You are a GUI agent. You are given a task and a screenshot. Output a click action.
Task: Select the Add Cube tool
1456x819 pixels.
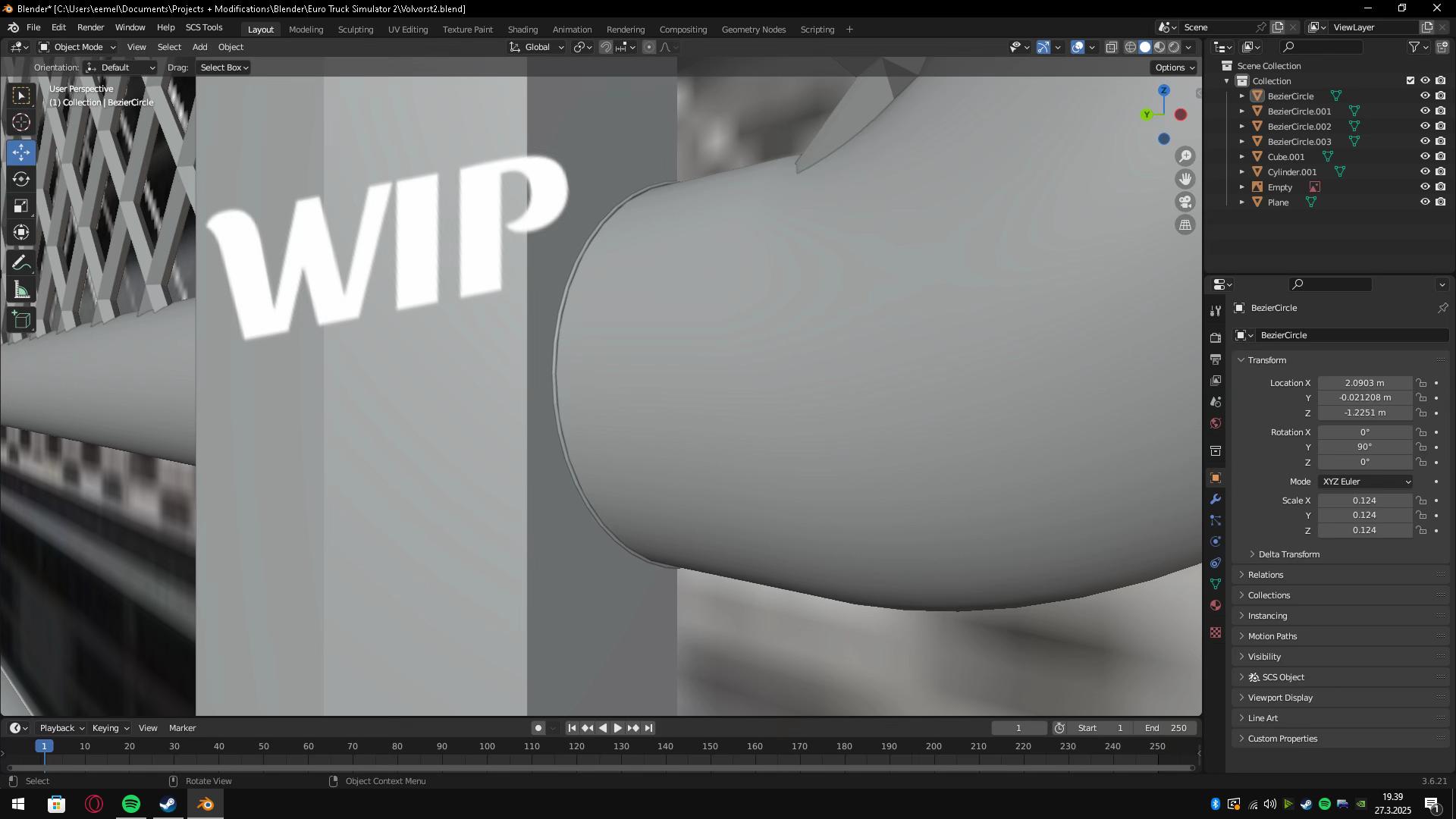point(21,320)
